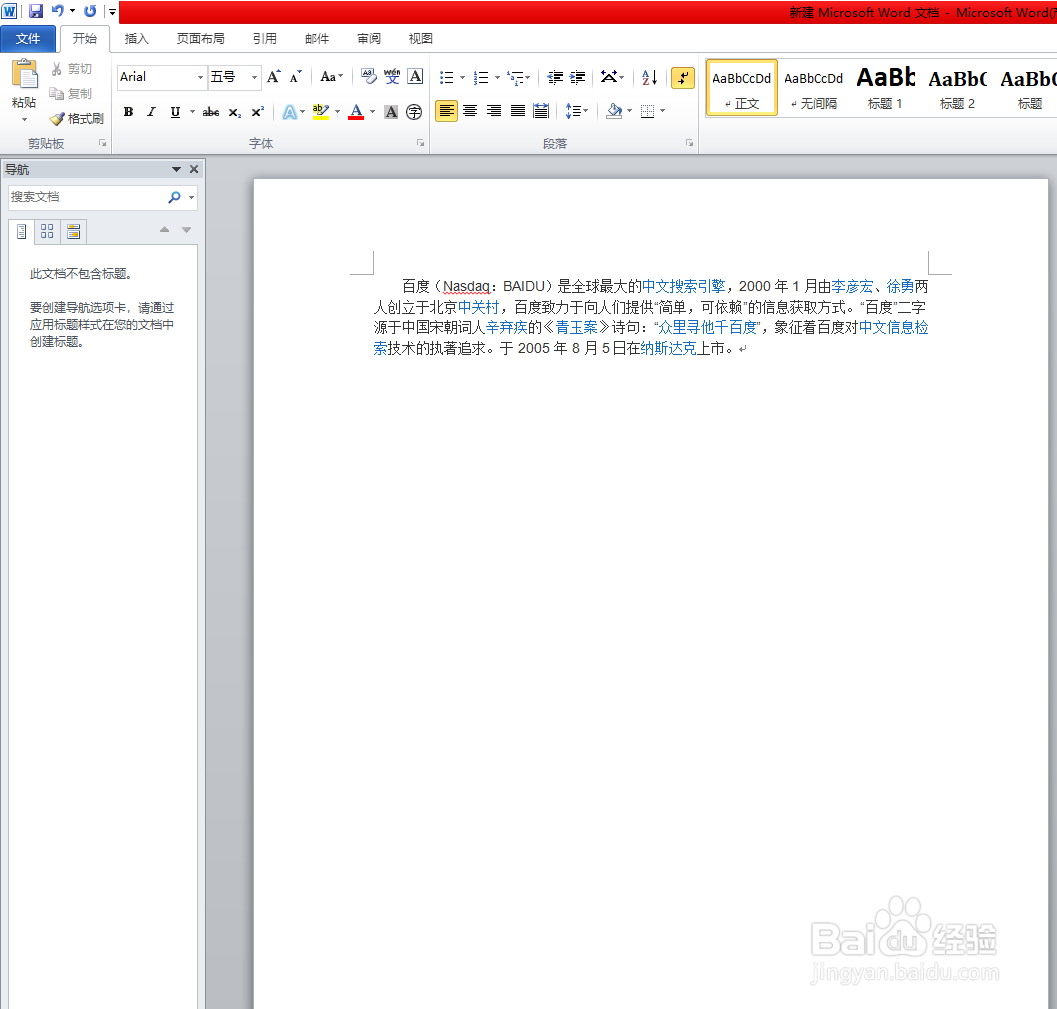Apply distributed alignment
Screen dimensions: 1057x1009
(x=541, y=111)
